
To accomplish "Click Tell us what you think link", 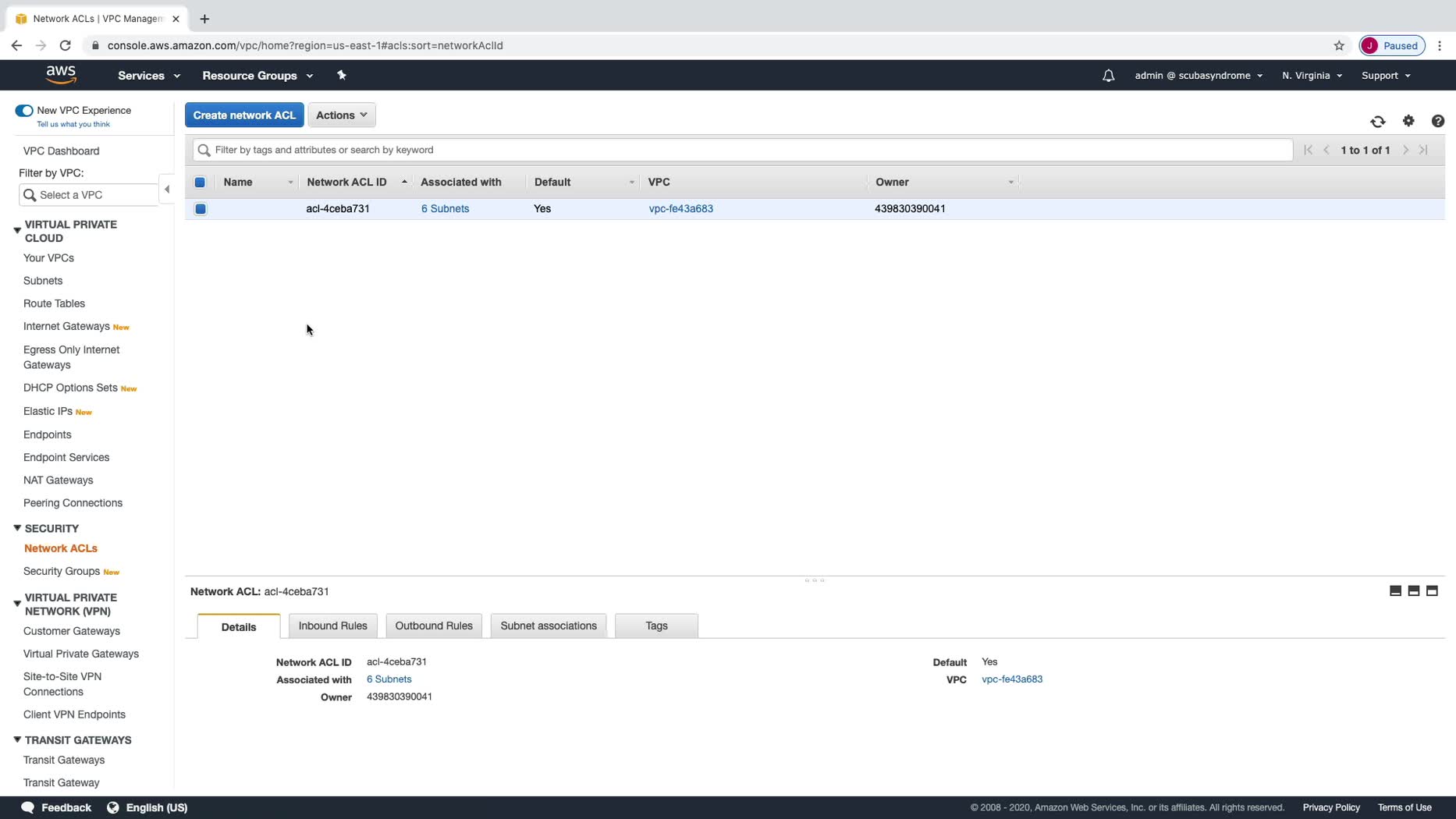I will pyautogui.click(x=73, y=124).
